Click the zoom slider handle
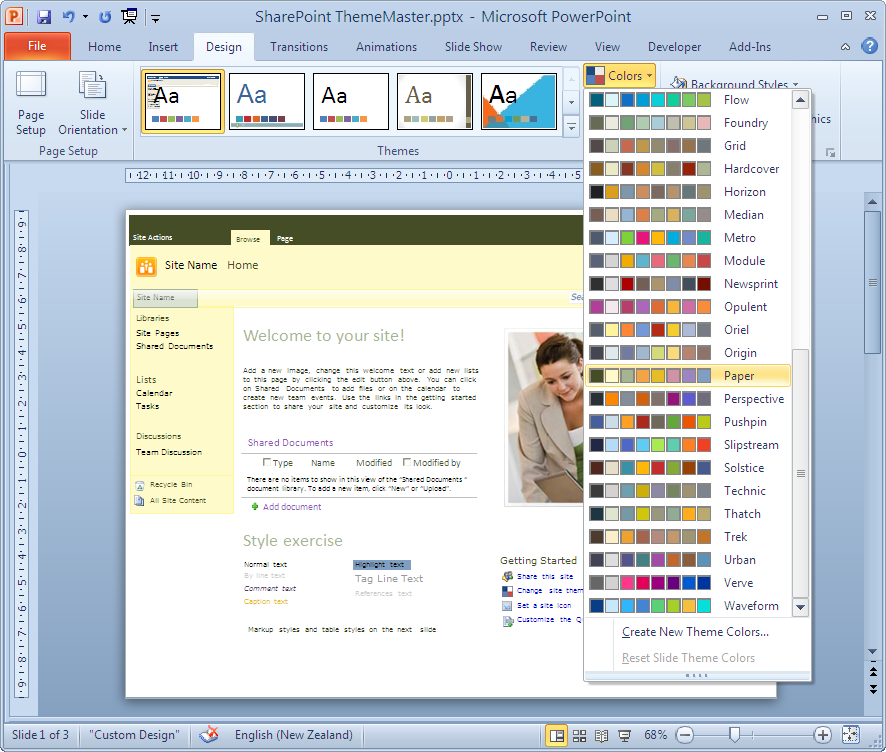The height and width of the screenshot is (752, 886). click(x=734, y=734)
